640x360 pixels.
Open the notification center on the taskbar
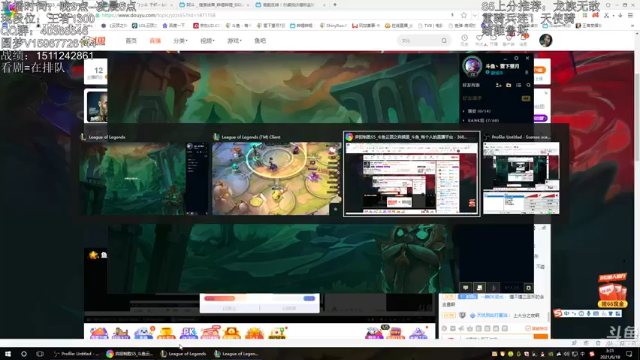629,354
